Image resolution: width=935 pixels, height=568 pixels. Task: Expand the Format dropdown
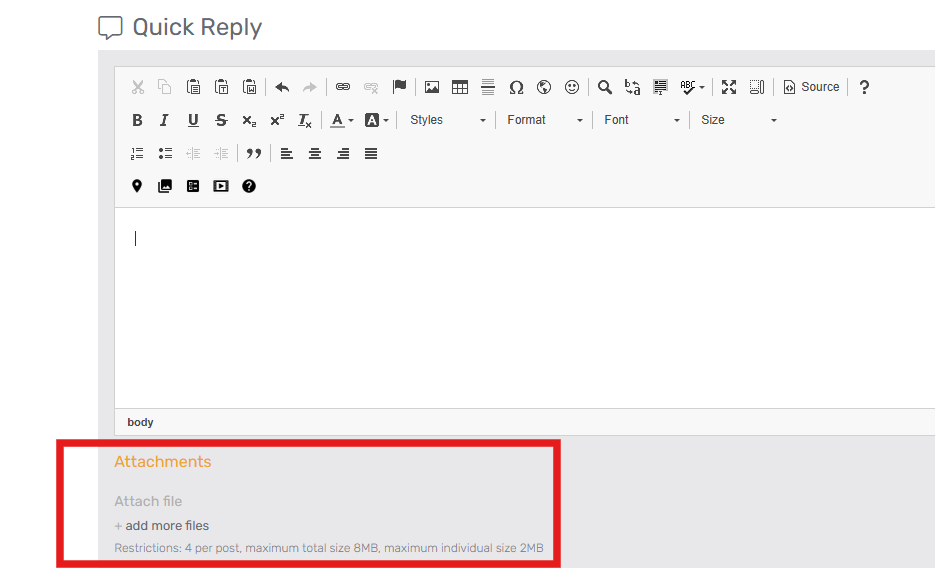tap(544, 120)
